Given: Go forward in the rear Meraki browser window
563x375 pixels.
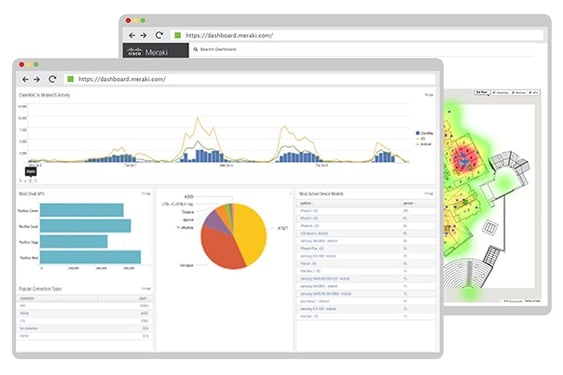Looking at the screenshot, I should tap(143, 35).
